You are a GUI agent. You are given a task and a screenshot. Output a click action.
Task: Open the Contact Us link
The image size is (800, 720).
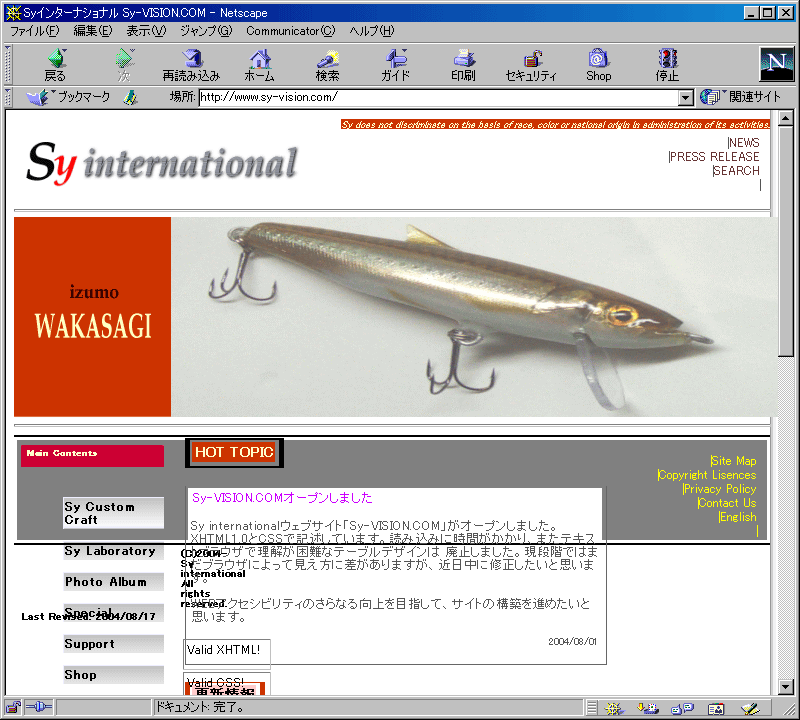click(727, 503)
